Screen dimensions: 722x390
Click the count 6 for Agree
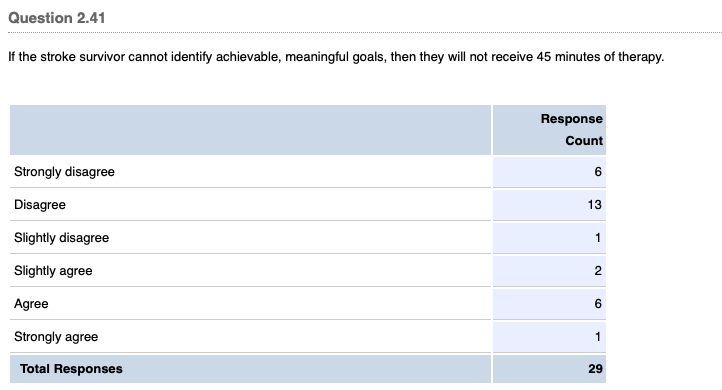coord(598,304)
